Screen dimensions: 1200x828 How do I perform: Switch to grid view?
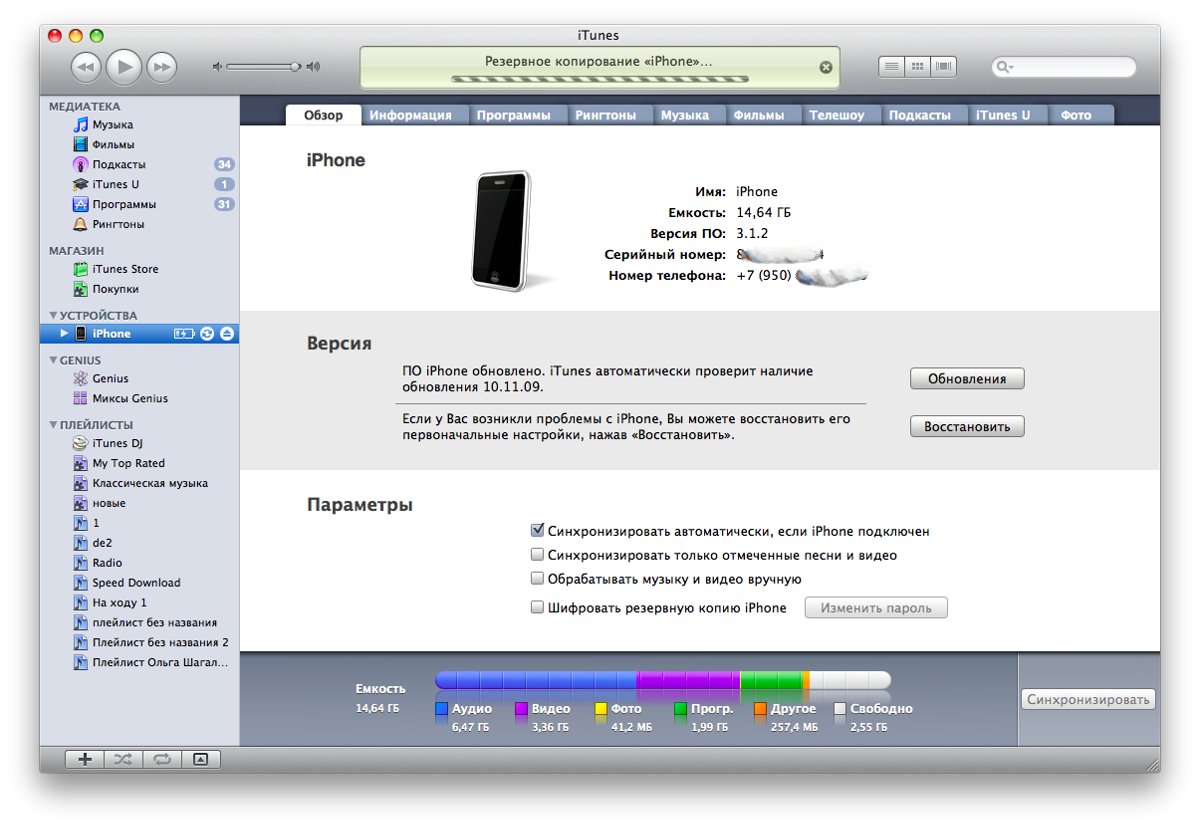click(917, 67)
